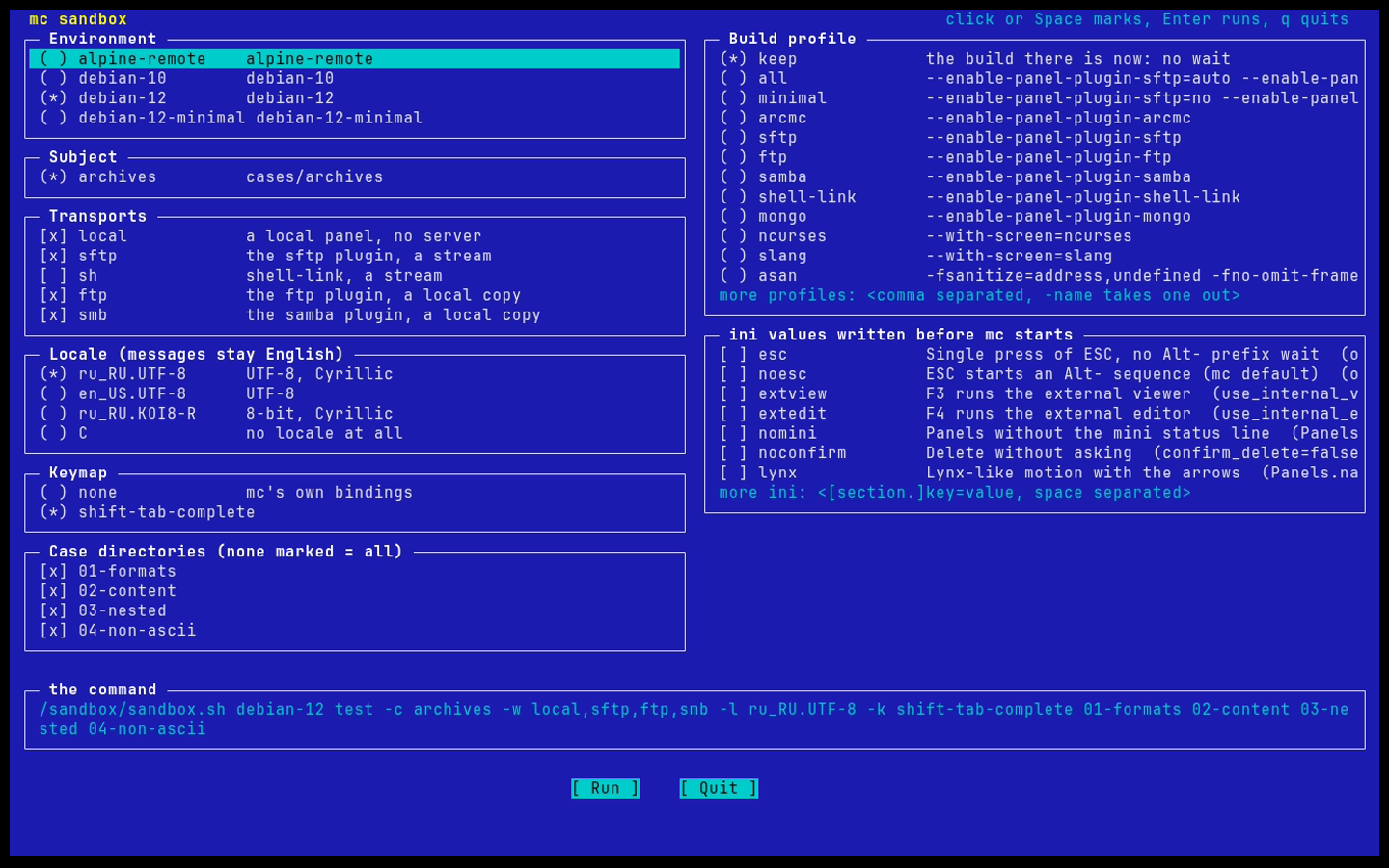Screen dimensions: 1389x868
Task: Click 'mc's own bindings' description
Action: 329,493
